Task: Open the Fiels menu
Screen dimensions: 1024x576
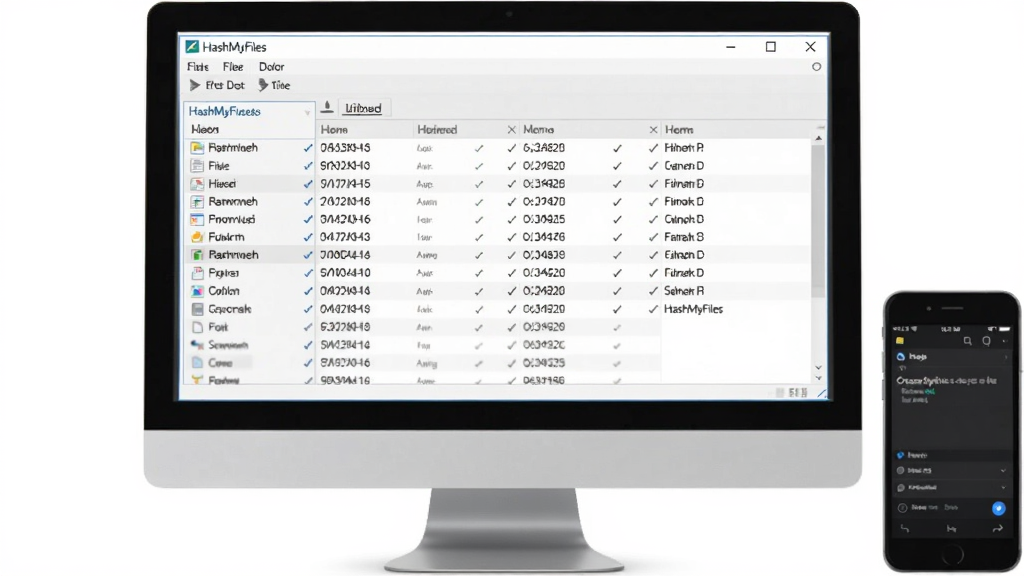Action: click(x=197, y=67)
